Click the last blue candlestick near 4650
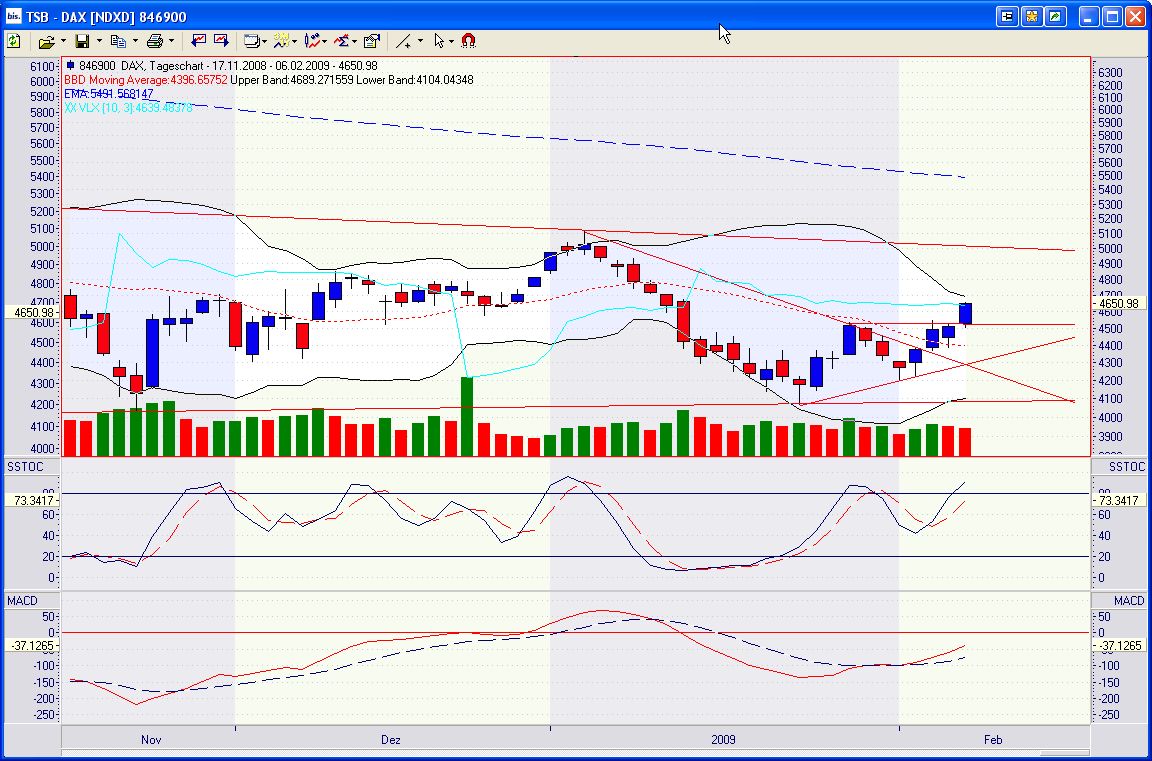The height and width of the screenshot is (761, 1152). [965, 313]
